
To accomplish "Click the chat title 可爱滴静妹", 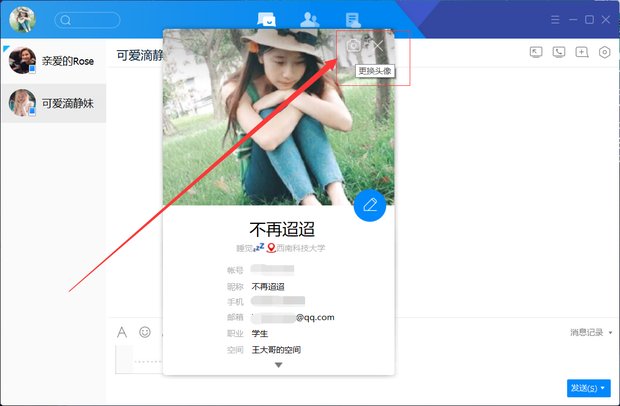I will point(140,56).
